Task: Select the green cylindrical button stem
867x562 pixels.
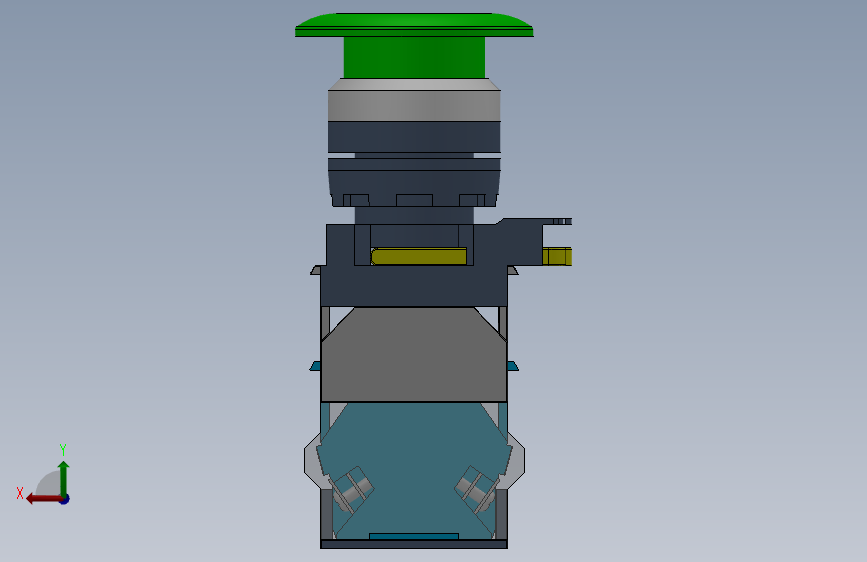Action: point(414,58)
